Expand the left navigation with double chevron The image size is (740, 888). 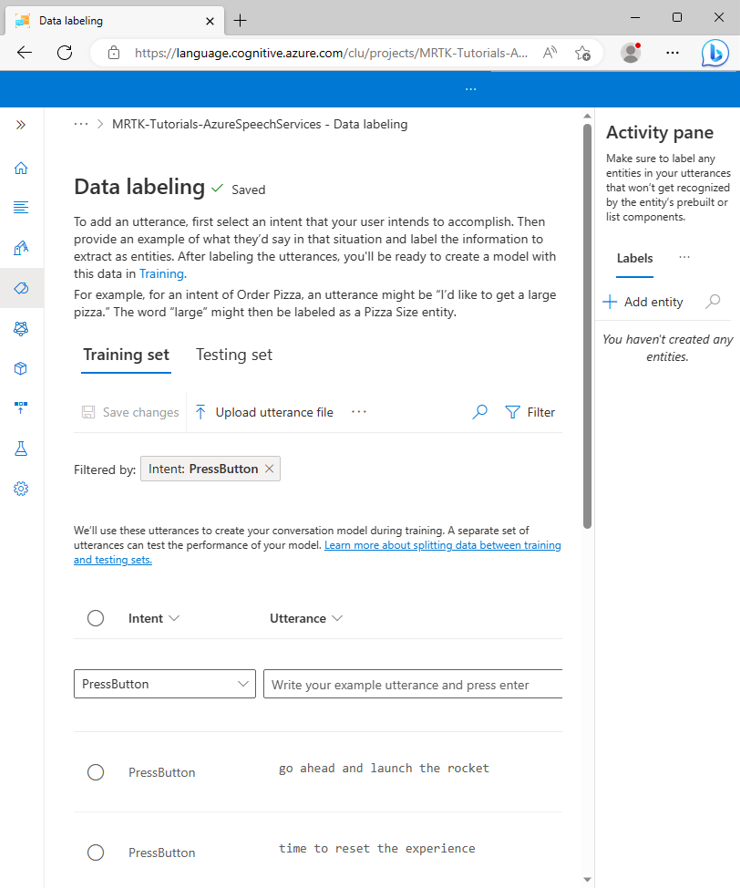pos(21,125)
